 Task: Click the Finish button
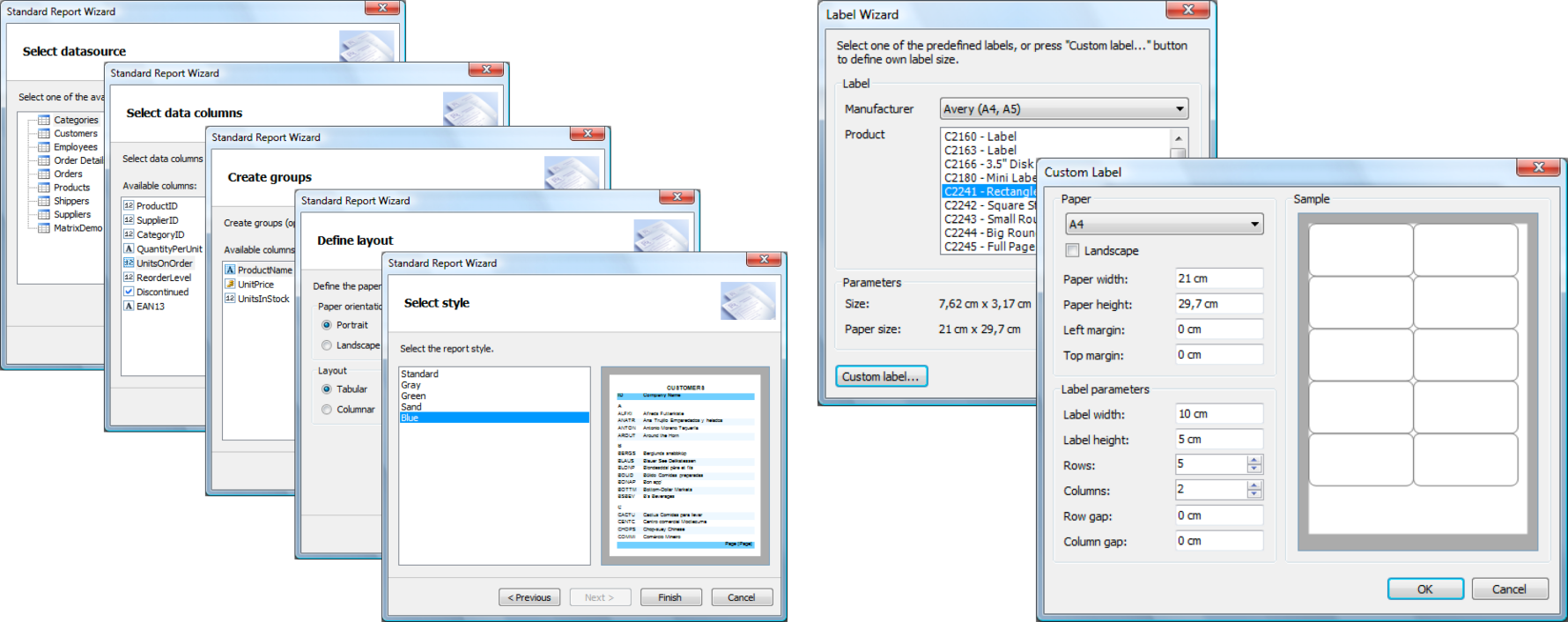pyautogui.click(x=670, y=597)
